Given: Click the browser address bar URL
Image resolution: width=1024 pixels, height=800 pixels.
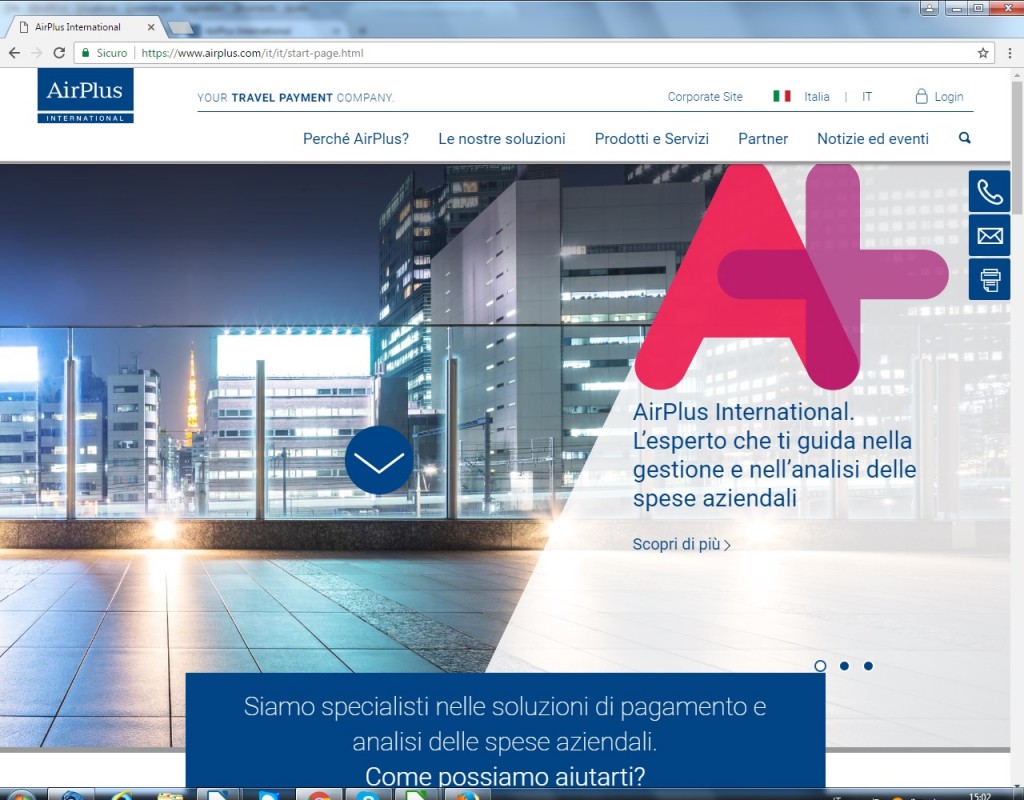Looking at the screenshot, I should point(252,53).
